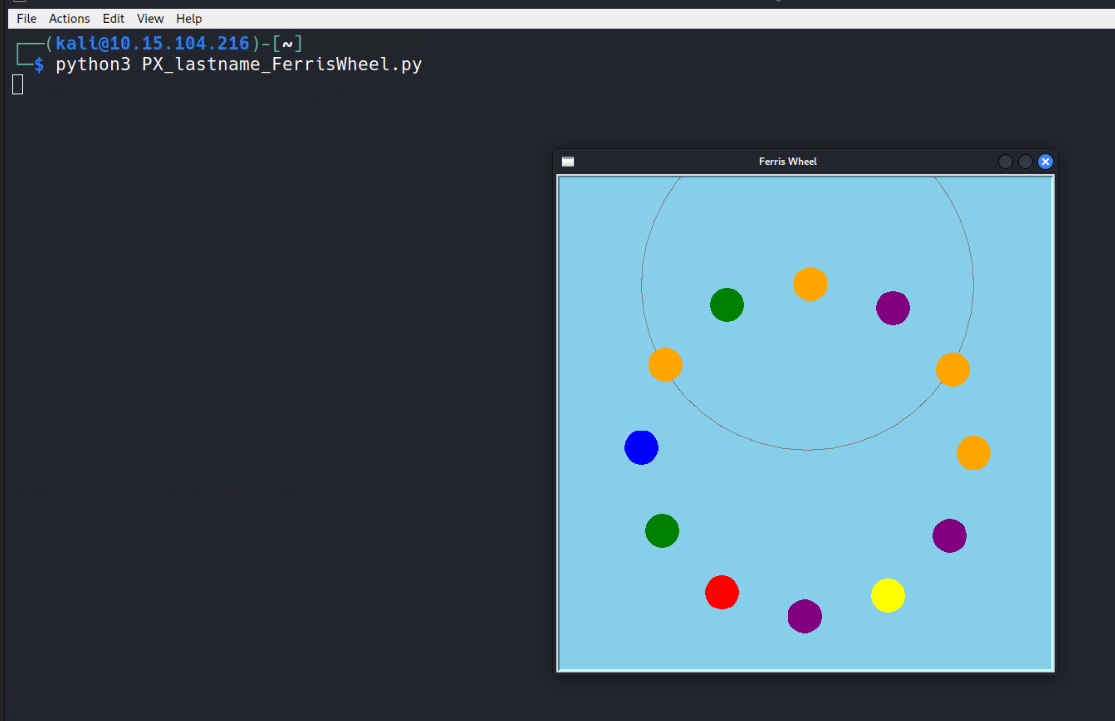Open the Edit menu
Image resolution: width=1115 pixels, height=721 pixels.
tap(114, 19)
